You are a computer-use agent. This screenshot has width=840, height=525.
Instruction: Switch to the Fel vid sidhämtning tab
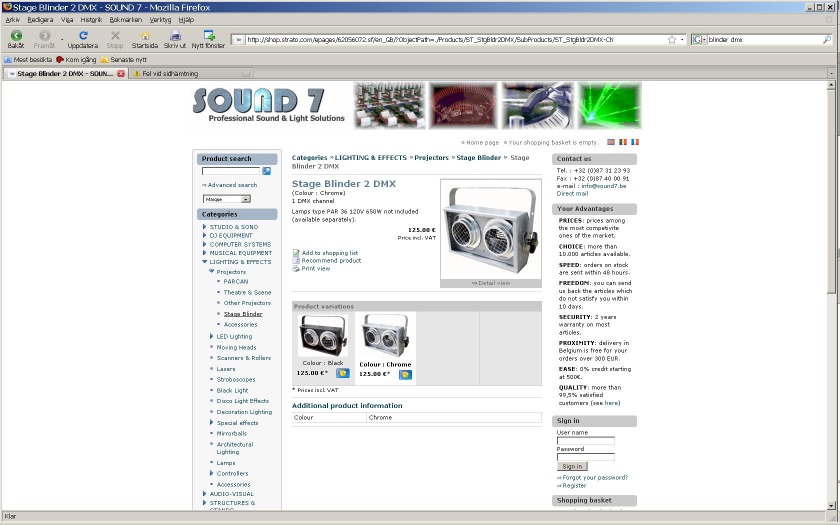tap(190, 73)
